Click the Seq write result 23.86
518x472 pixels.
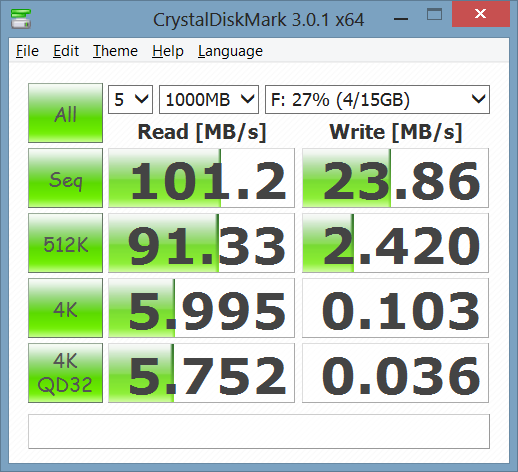coord(395,178)
